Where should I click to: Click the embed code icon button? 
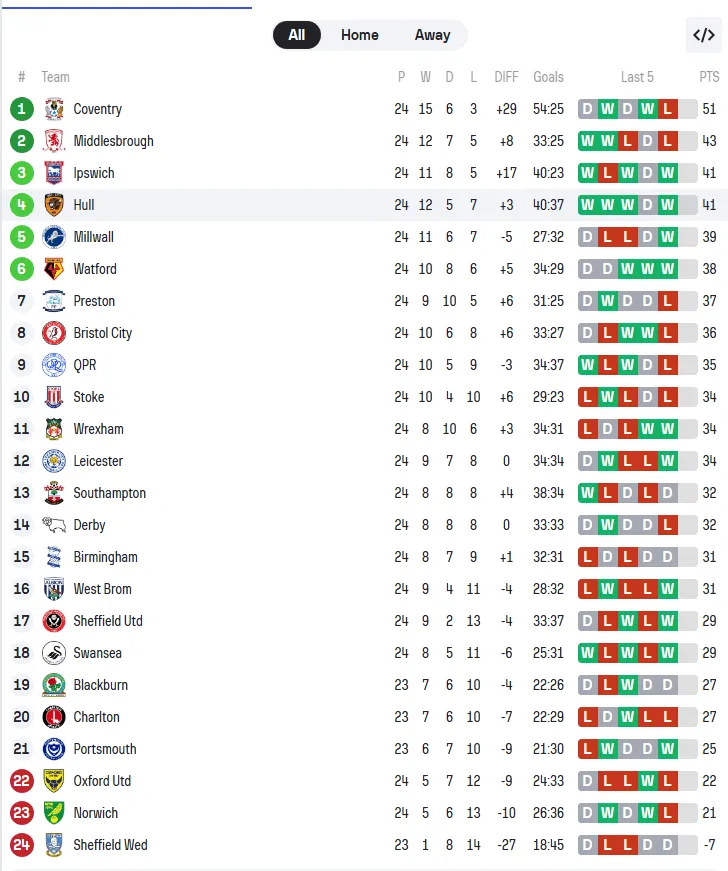point(704,35)
